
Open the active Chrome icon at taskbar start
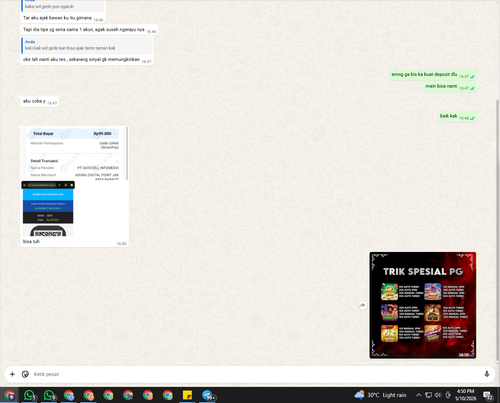tap(9, 395)
